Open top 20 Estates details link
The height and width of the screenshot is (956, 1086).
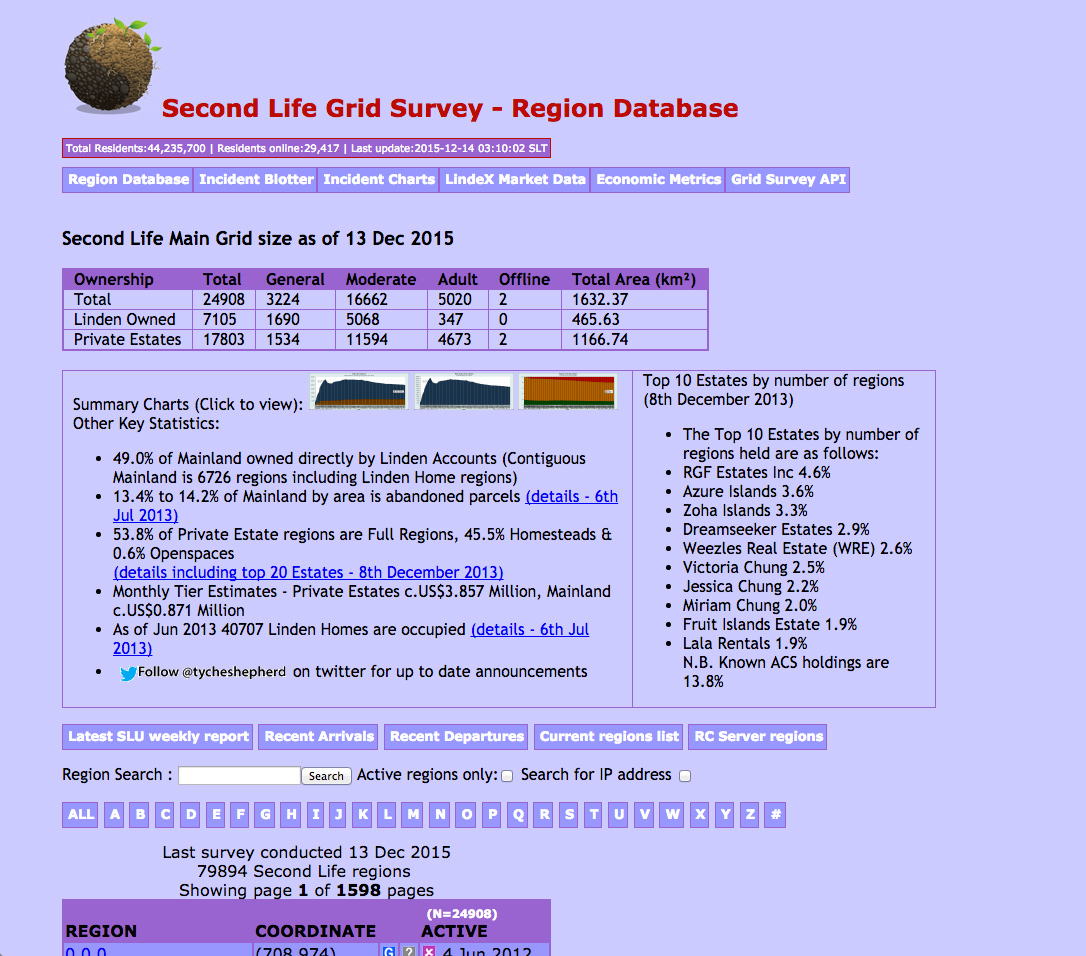click(x=308, y=573)
